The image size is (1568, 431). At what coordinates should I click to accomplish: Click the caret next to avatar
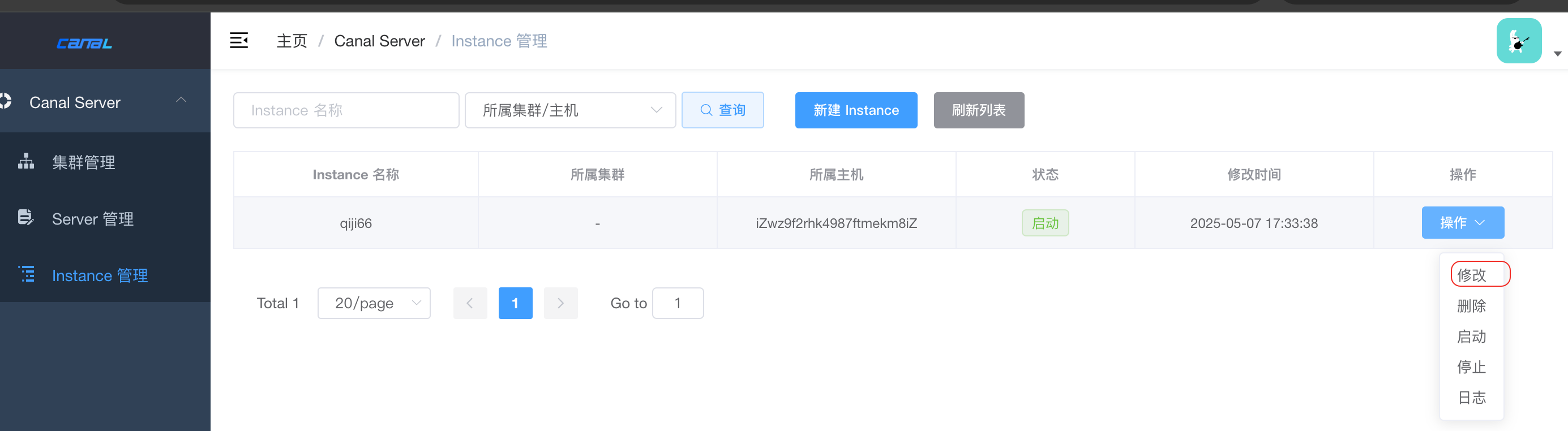point(1558,54)
